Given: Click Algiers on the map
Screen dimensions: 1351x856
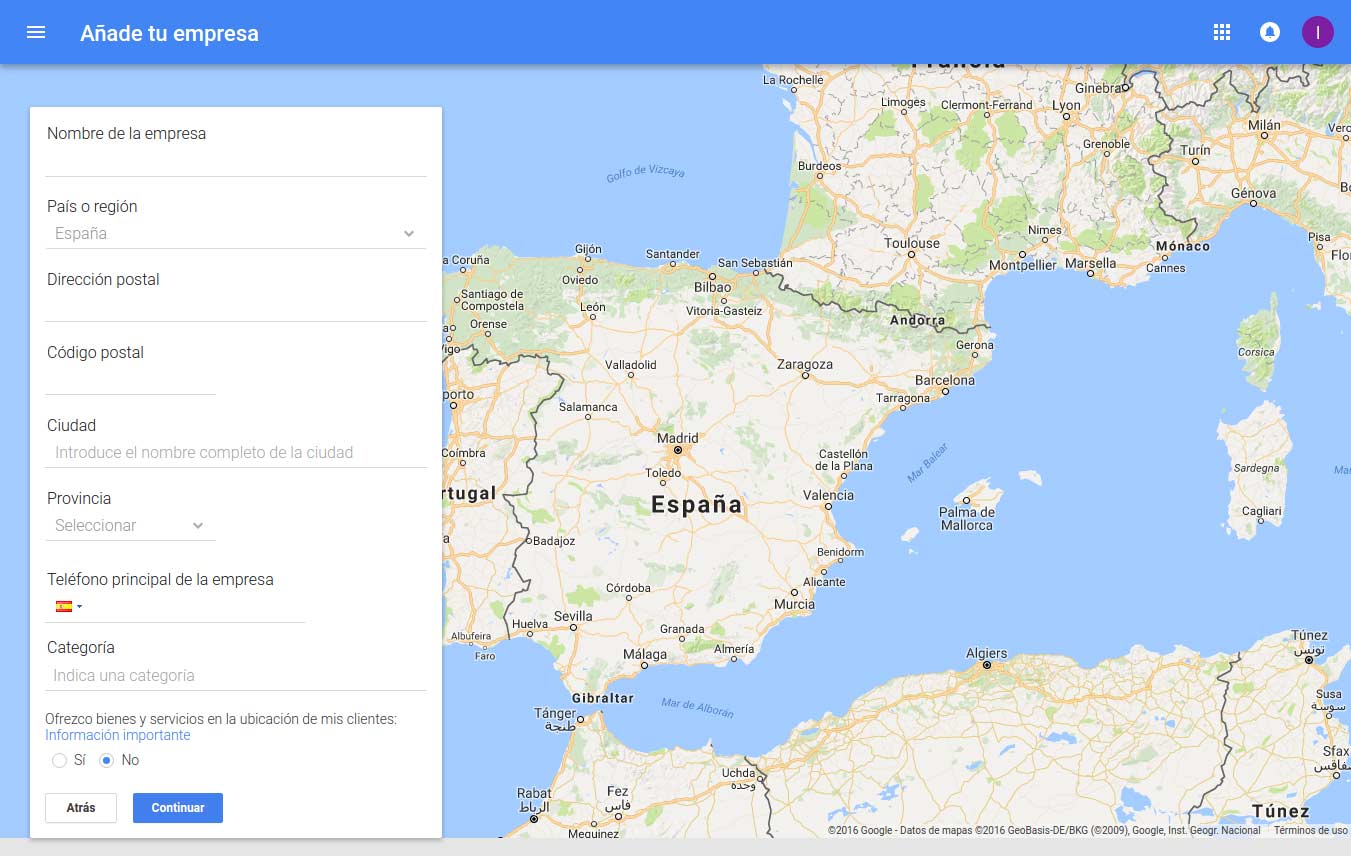Looking at the screenshot, I should coord(986,653).
